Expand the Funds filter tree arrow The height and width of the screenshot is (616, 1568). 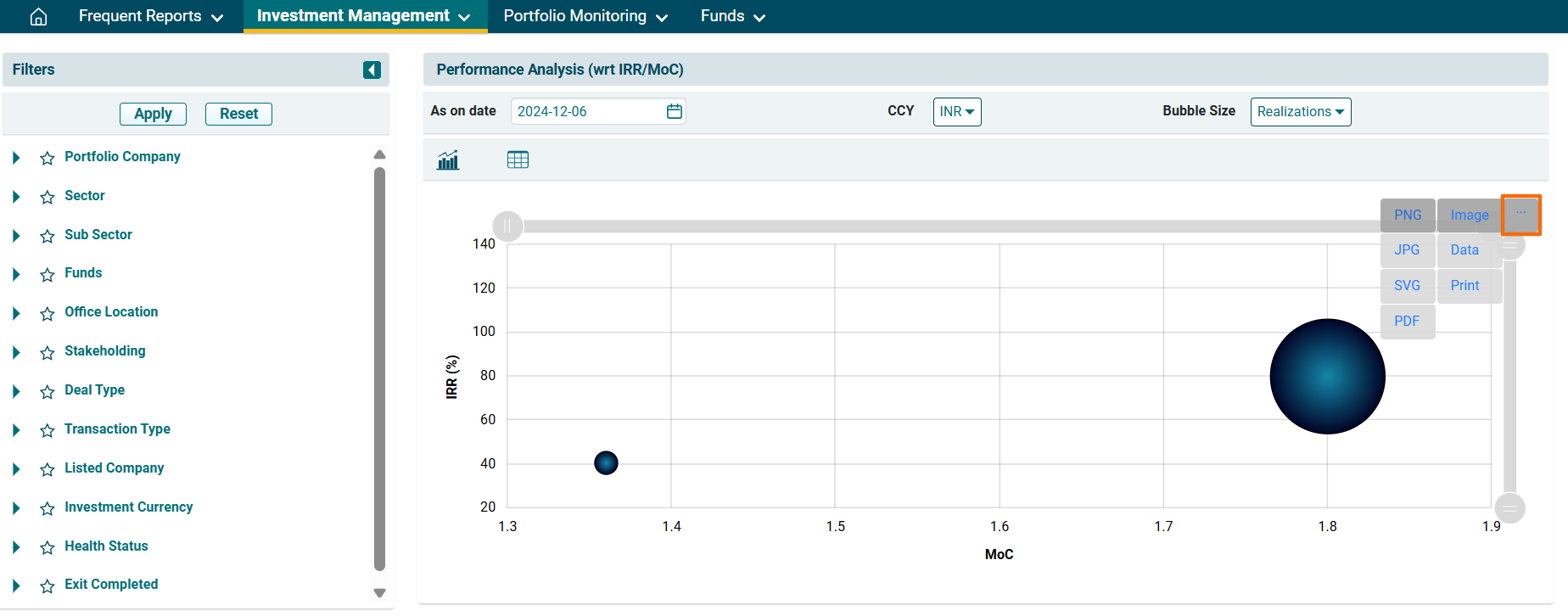point(16,274)
